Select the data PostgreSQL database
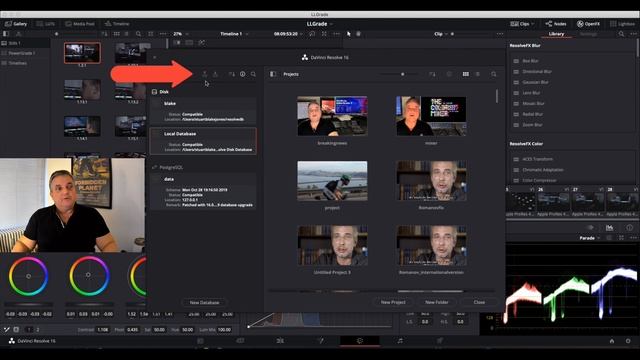The width and height of the screenshot is (640, 360). coord(203,192)
